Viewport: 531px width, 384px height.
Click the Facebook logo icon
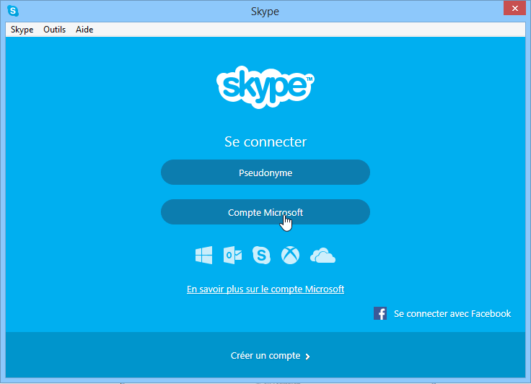pyautogui.click(x=380, y=313)
